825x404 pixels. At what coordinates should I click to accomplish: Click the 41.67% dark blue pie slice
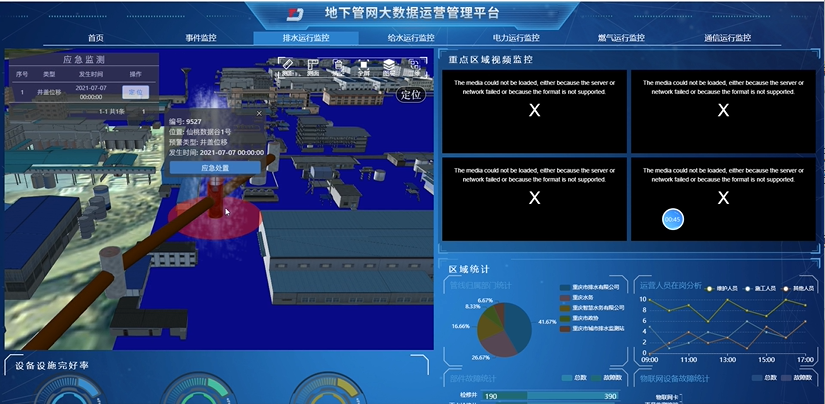tap(520, 328)
